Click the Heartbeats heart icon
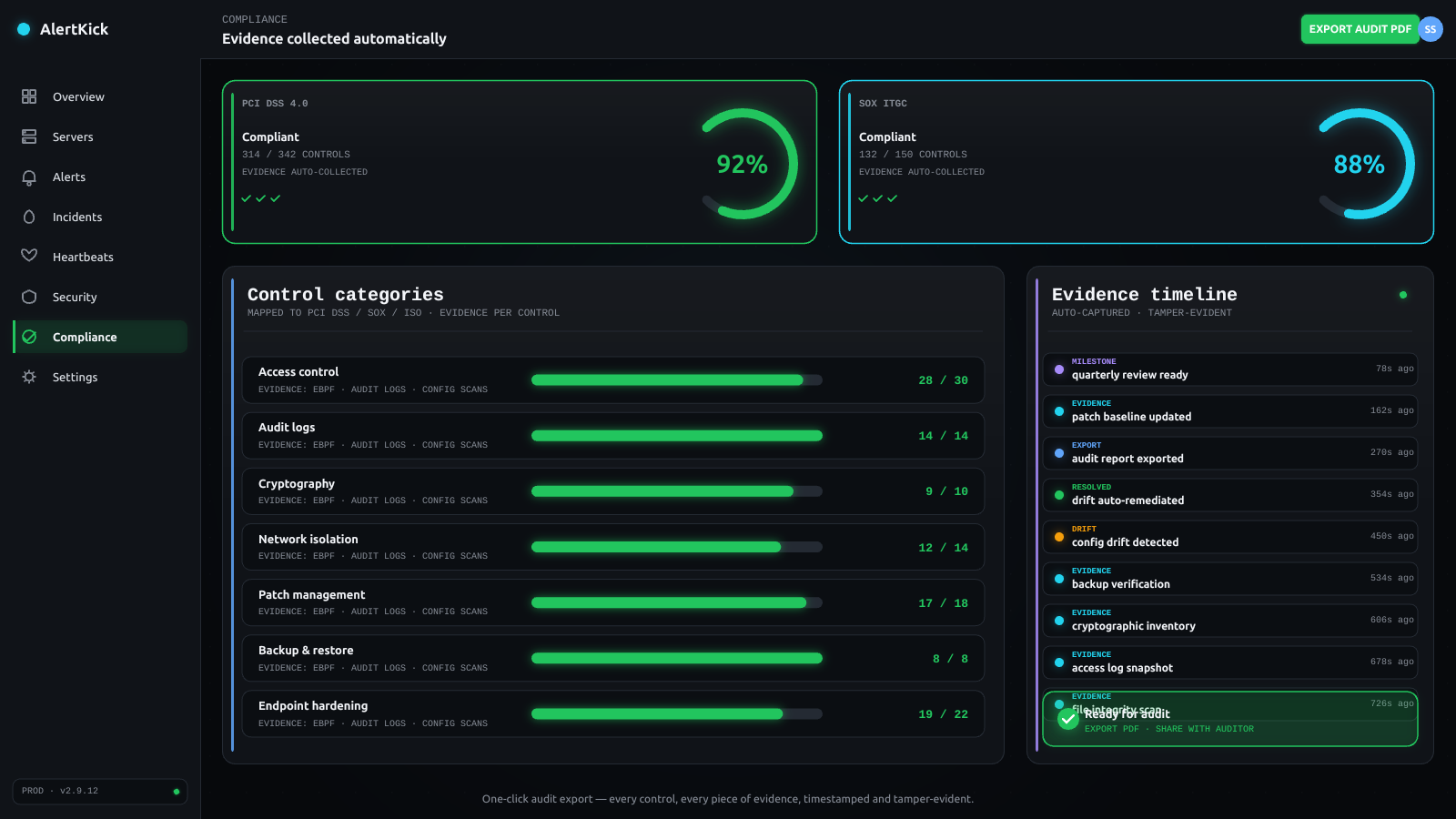 click(29, 256)
